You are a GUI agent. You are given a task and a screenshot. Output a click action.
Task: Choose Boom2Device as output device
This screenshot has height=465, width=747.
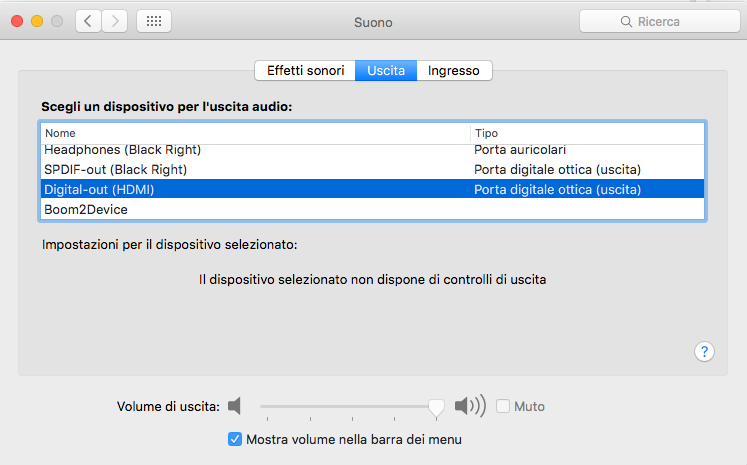86,210
